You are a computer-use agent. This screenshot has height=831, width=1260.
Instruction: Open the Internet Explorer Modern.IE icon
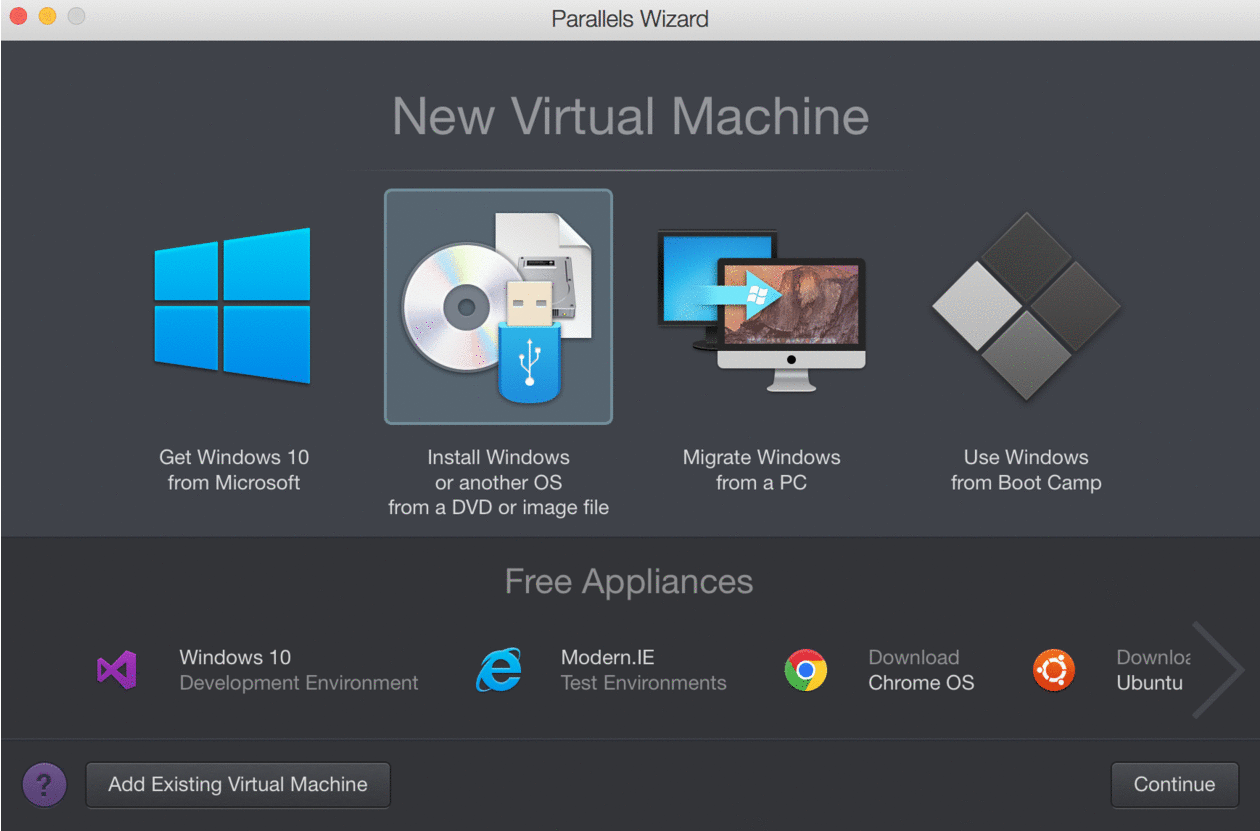coord(499,670)
